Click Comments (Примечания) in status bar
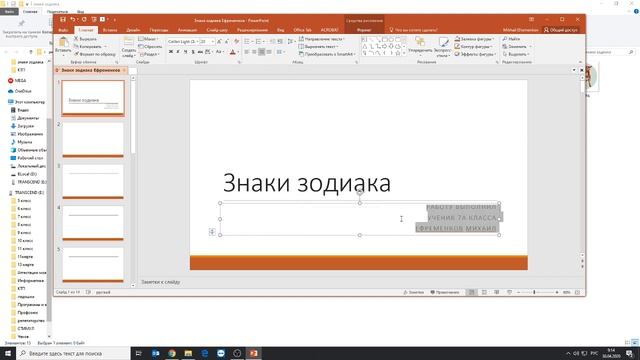Image resolution: width=640 pixels, height=360 pixels. (445, 292)
